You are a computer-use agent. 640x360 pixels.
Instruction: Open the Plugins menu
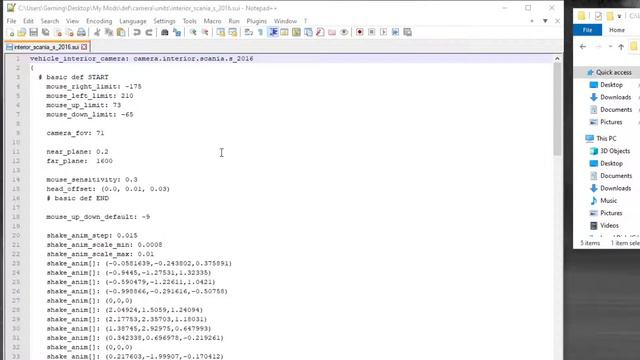(x=256, y=21)
